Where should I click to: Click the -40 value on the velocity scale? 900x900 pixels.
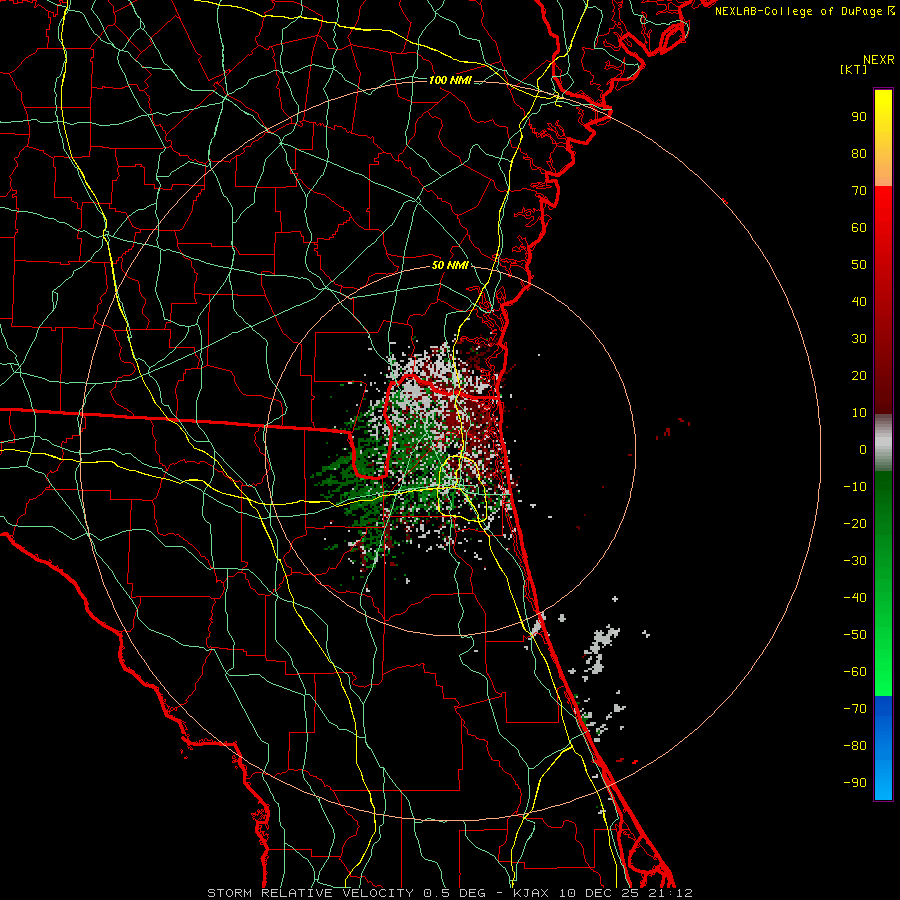(855, 598)
